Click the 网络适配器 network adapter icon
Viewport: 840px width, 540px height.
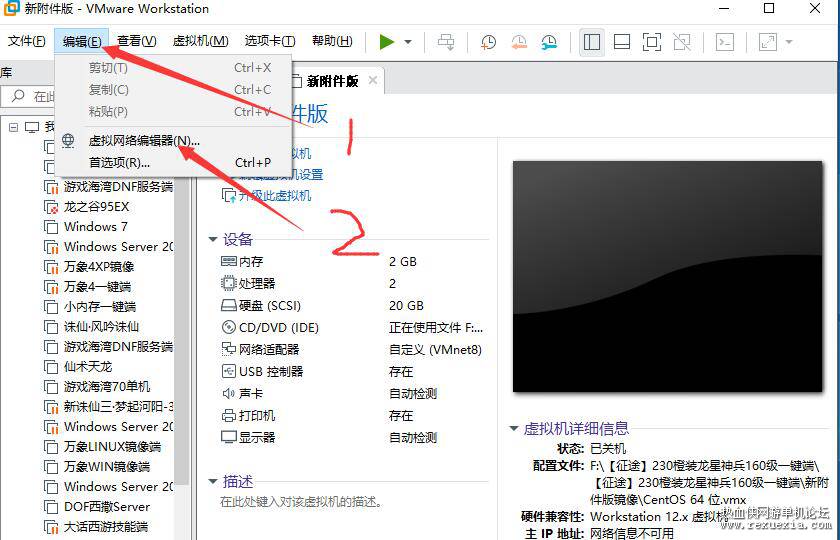[x=229, y=349]
